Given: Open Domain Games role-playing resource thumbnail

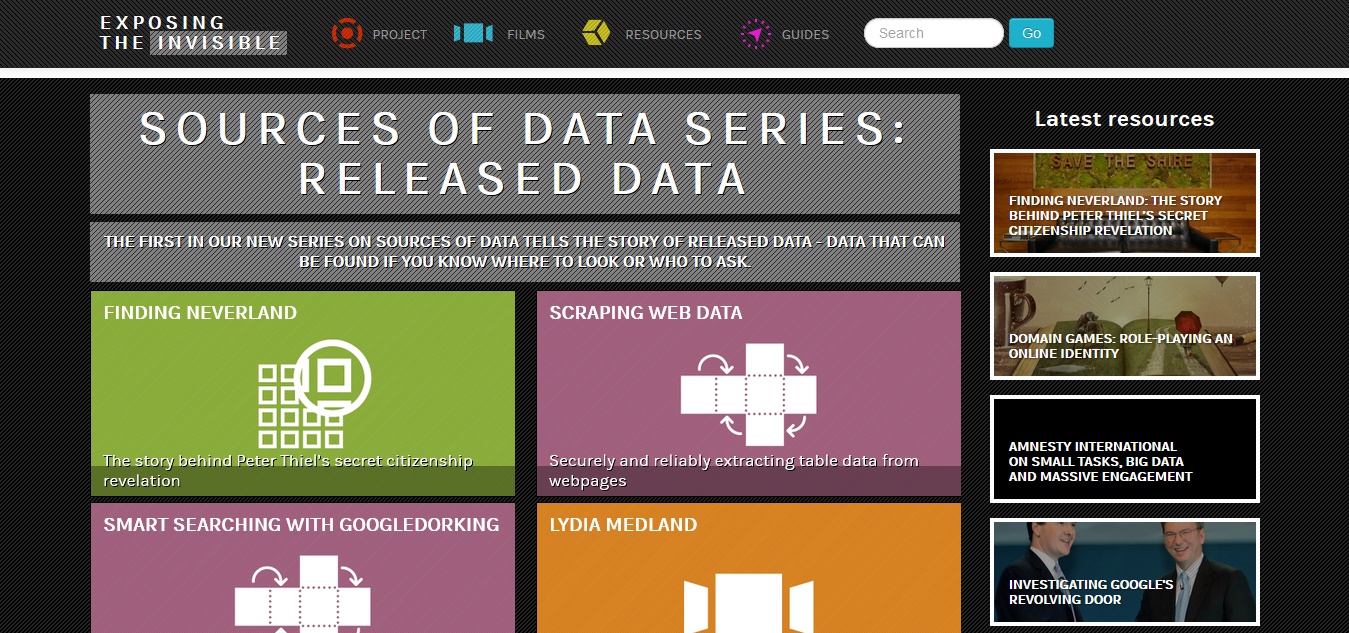Looking at the screenshot, I should (x=1124, y=326).
